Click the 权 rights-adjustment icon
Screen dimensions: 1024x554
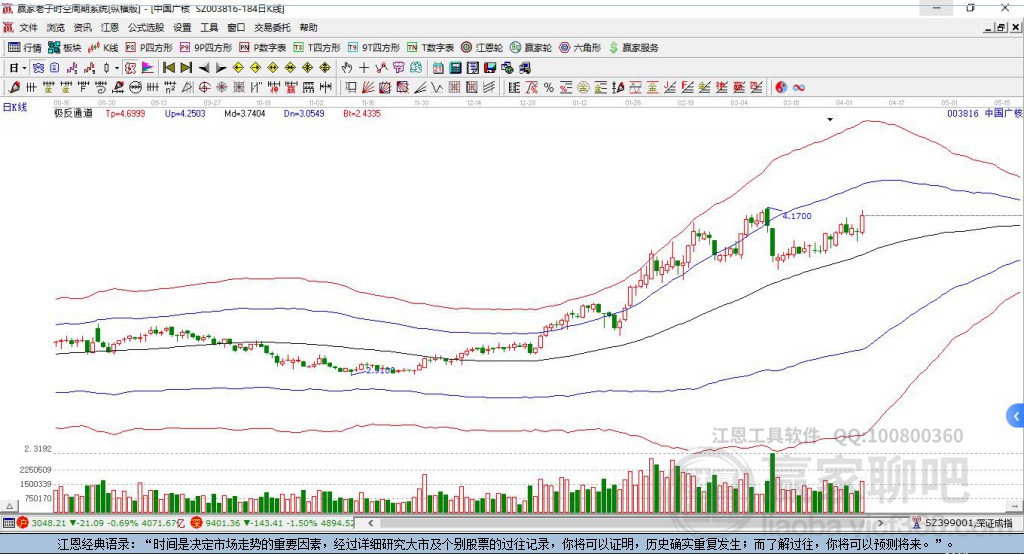(131, 68)
